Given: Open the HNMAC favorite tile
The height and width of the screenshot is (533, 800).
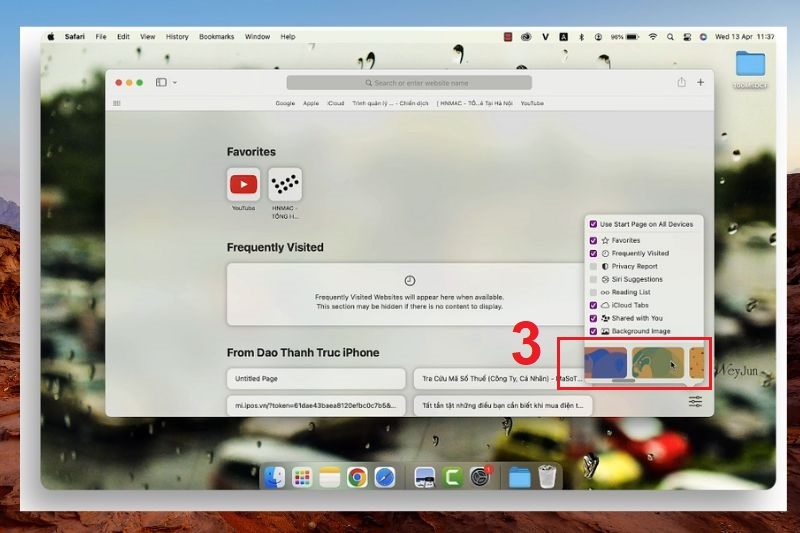Looking at the screenshot, I should tap(285, 184).
